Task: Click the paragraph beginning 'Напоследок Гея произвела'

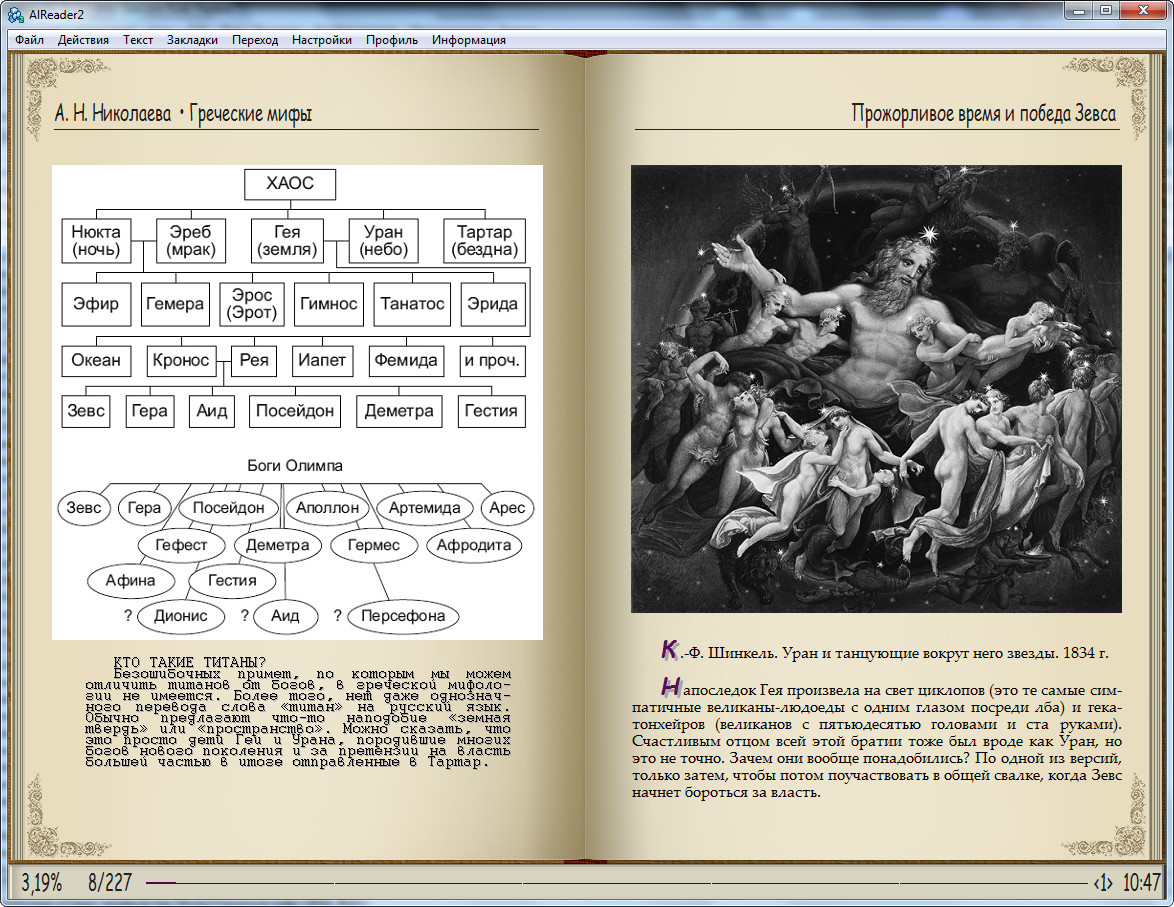Action: tap(877, 738)
